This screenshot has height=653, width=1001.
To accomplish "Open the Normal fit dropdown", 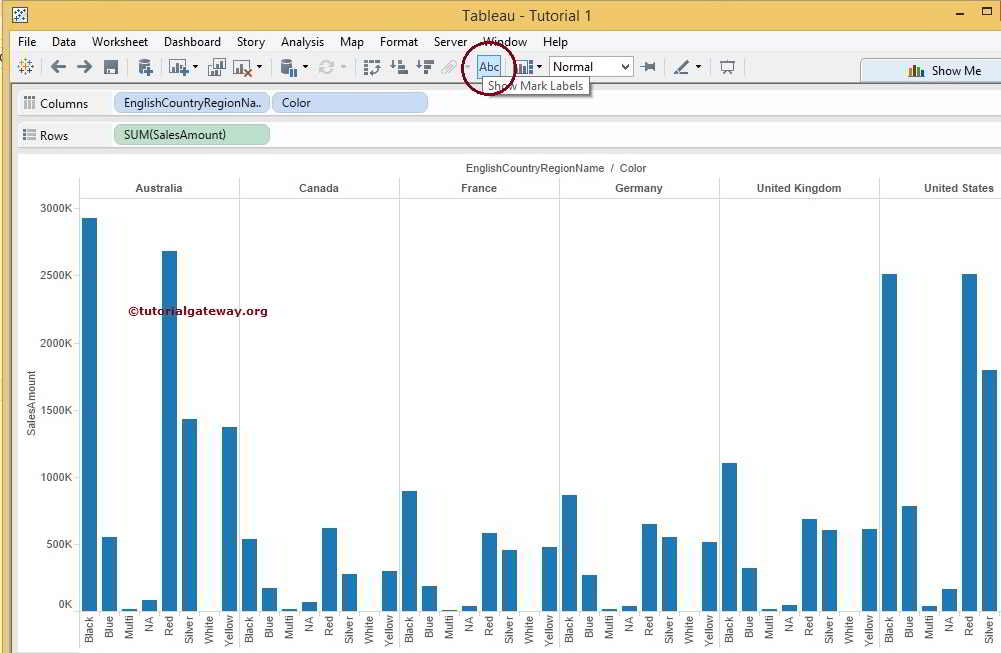I will (x=591, y=67).
